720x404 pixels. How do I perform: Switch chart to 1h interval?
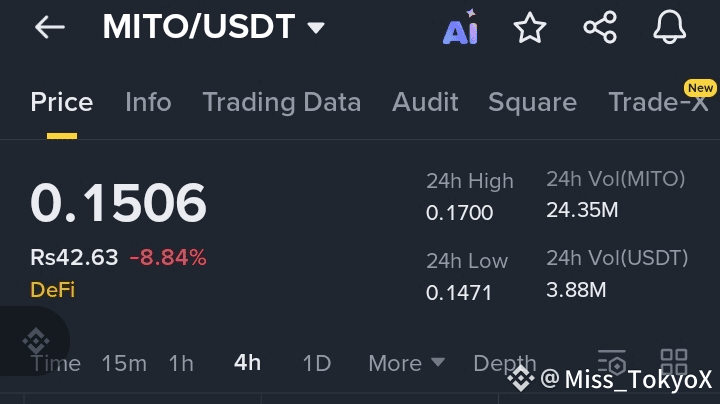[181, 363]
